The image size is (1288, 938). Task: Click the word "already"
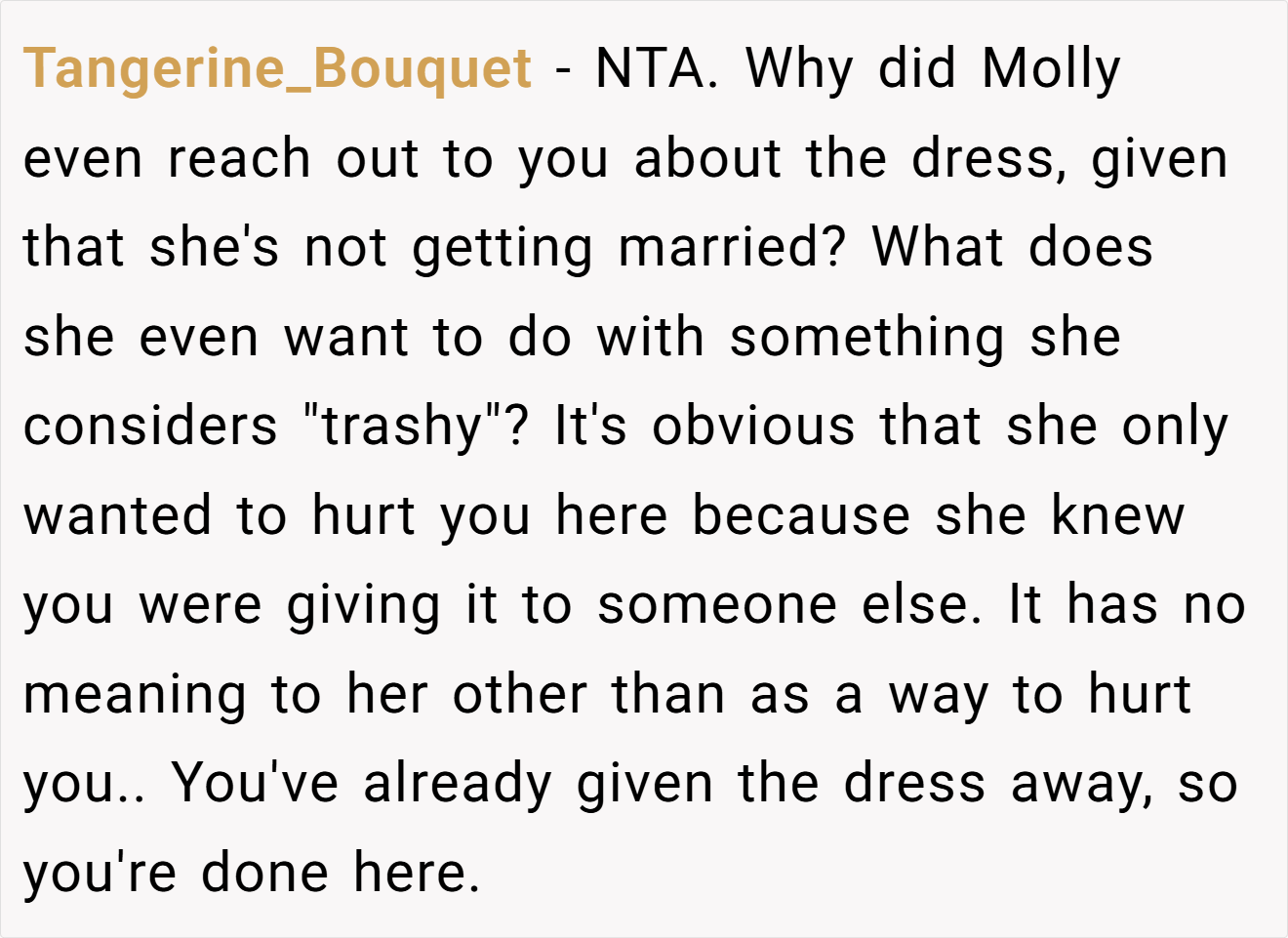point(458,786)
